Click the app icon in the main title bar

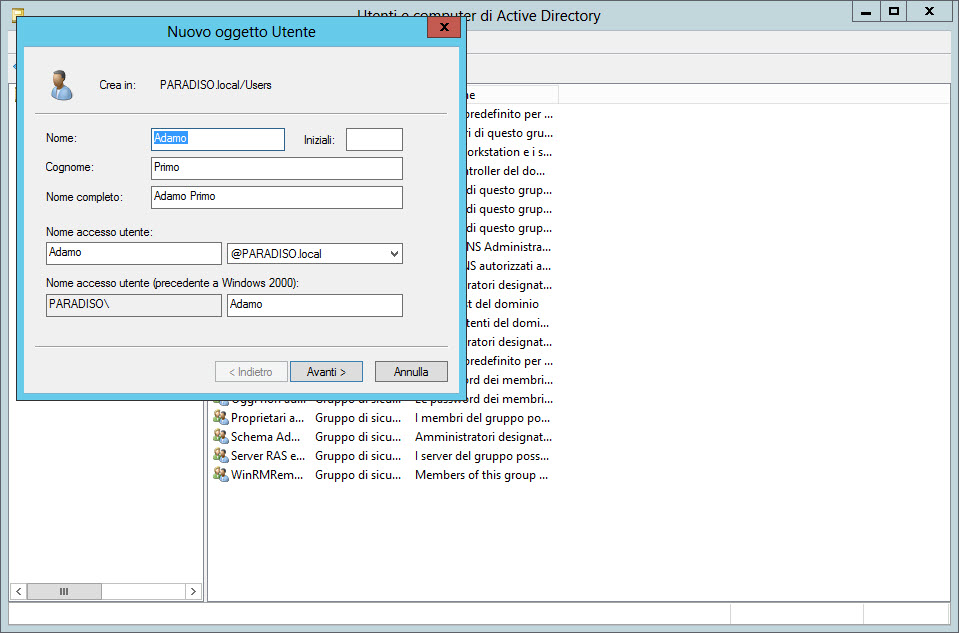coord(17,14)
